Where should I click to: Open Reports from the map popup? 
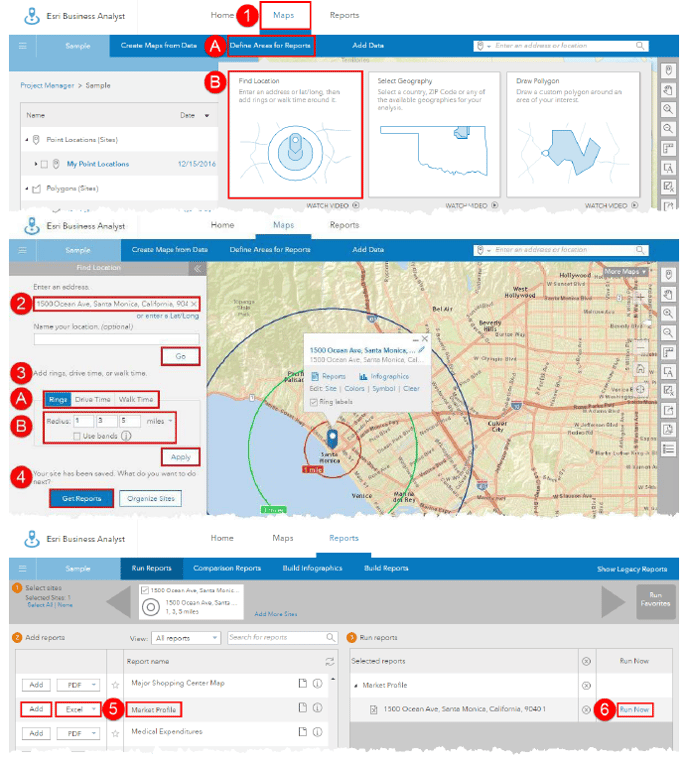[x=328, y=376]
